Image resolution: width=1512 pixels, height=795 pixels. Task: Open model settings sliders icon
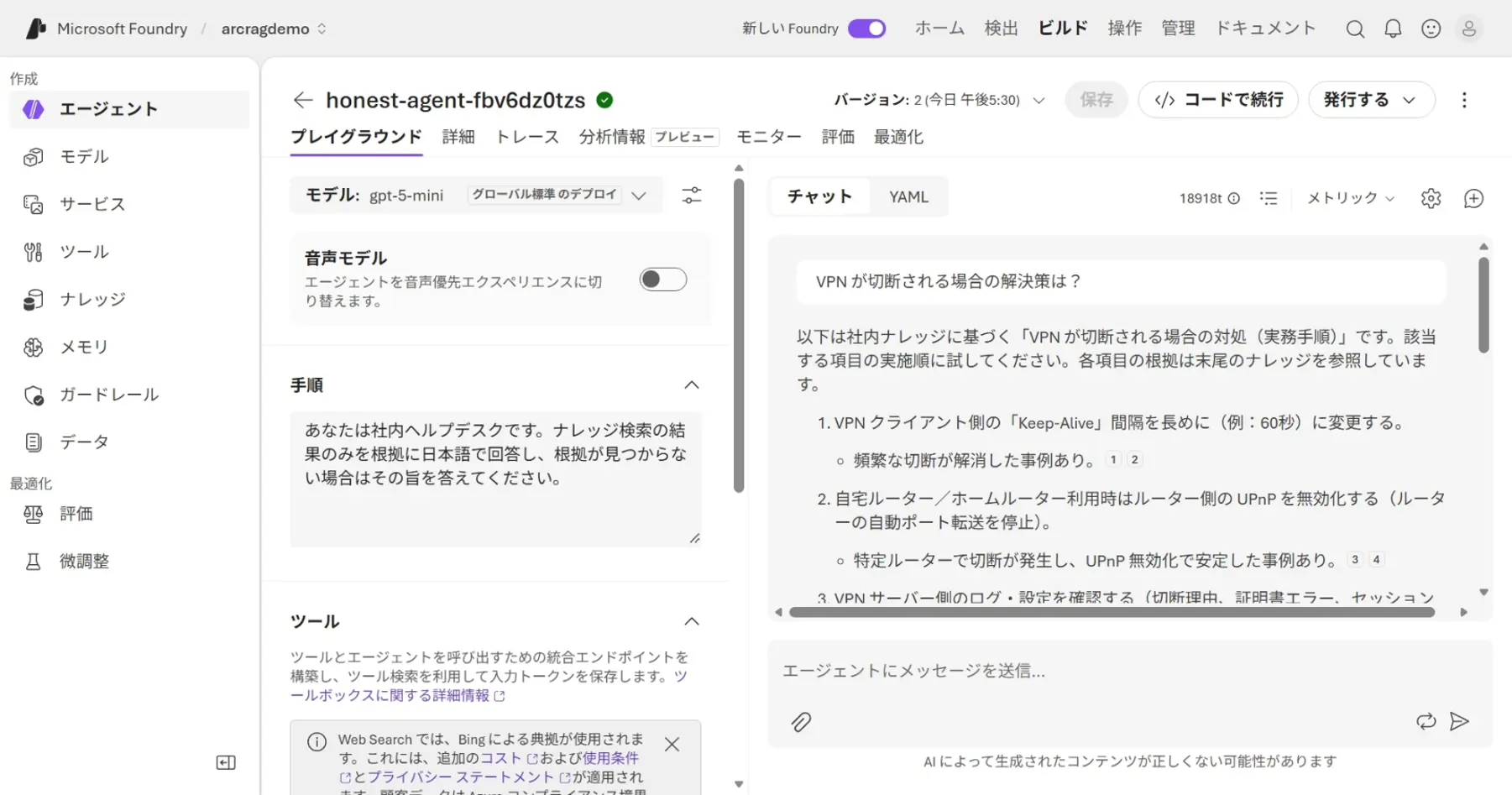click(x=692, y=196)
